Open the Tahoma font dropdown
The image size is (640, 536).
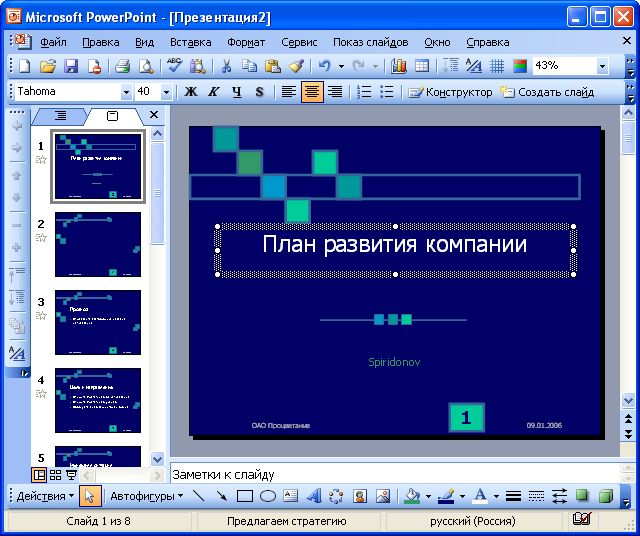[126, 92]
